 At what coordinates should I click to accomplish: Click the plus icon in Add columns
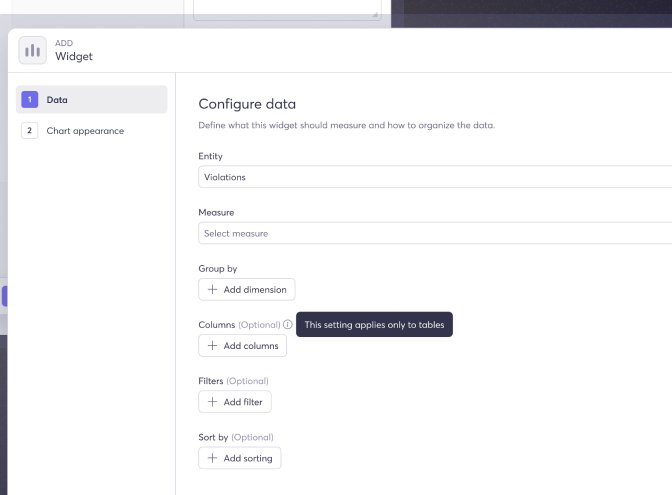[x=212, y=345]
